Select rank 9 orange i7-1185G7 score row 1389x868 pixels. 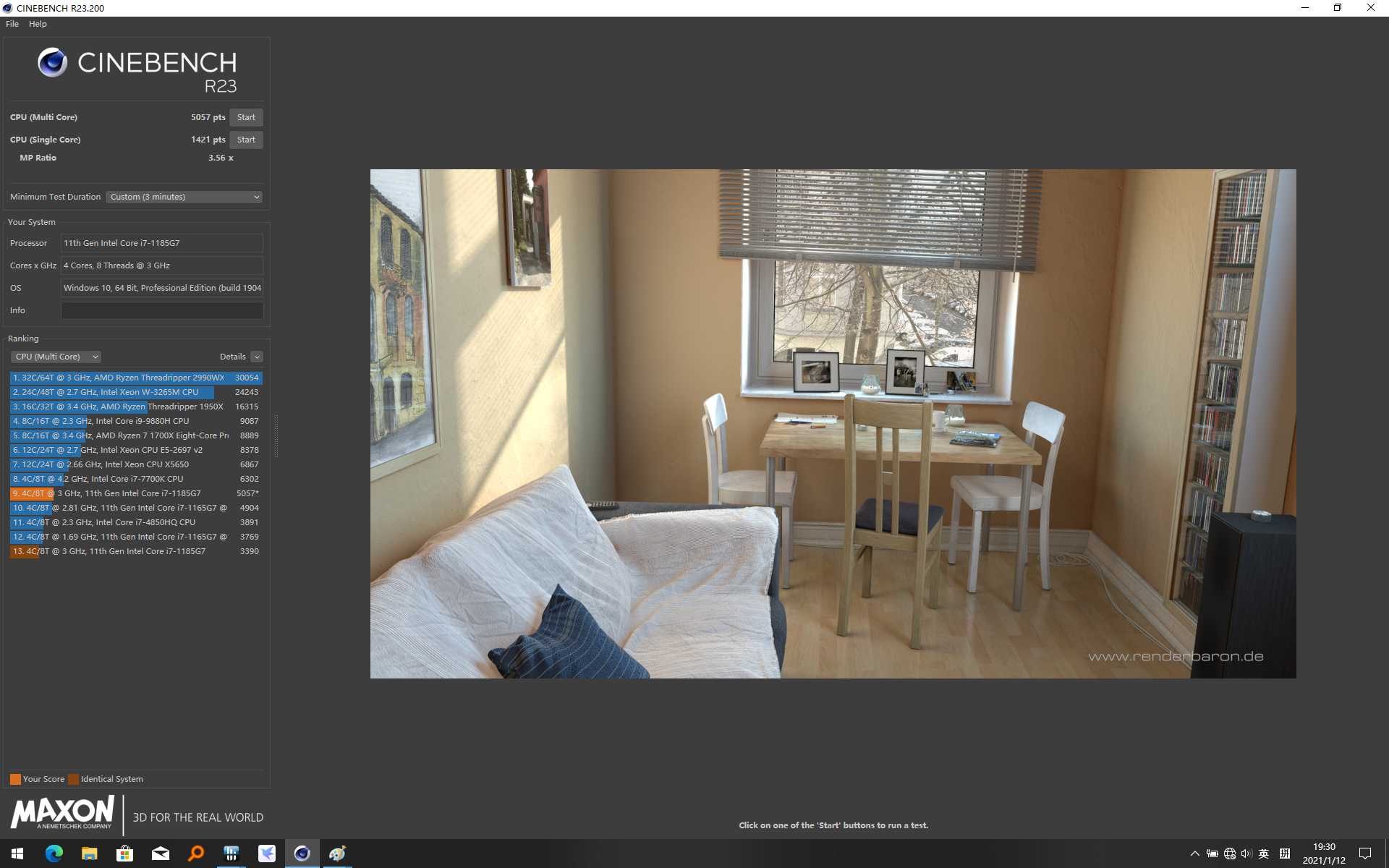[x=136, y=493]
